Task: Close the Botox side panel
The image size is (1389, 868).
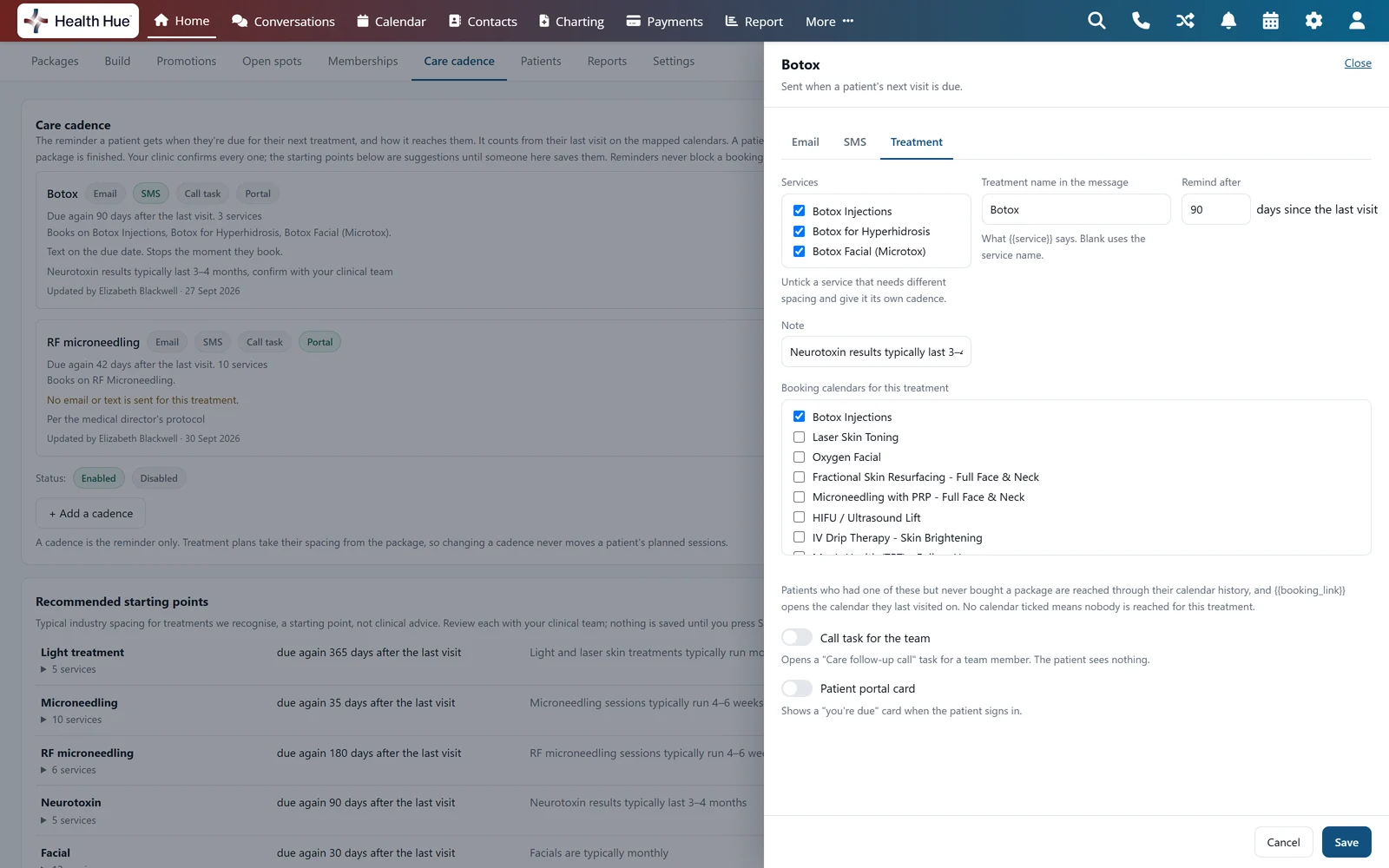Action: (1358, 63)
